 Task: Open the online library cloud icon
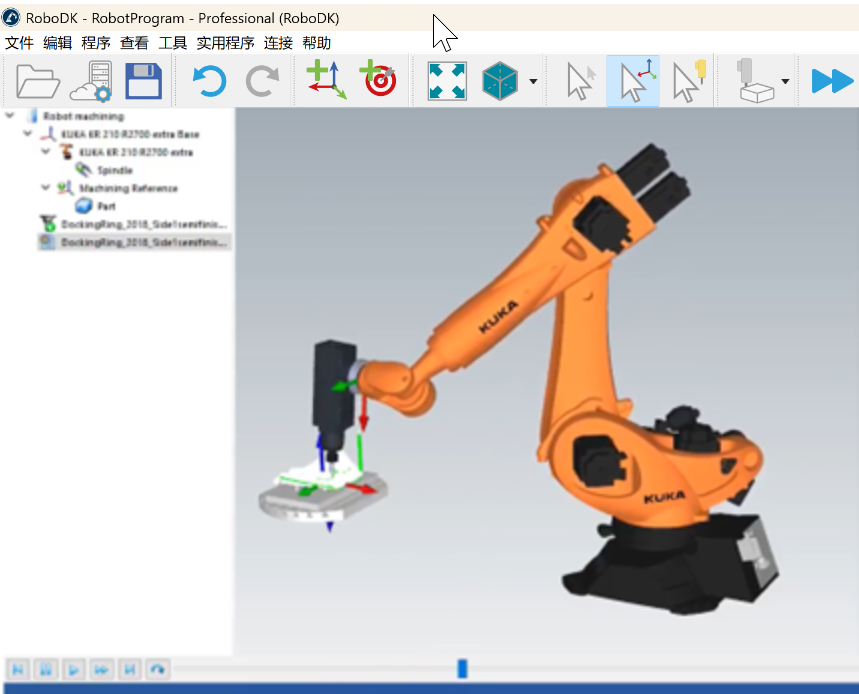(91, 81)
